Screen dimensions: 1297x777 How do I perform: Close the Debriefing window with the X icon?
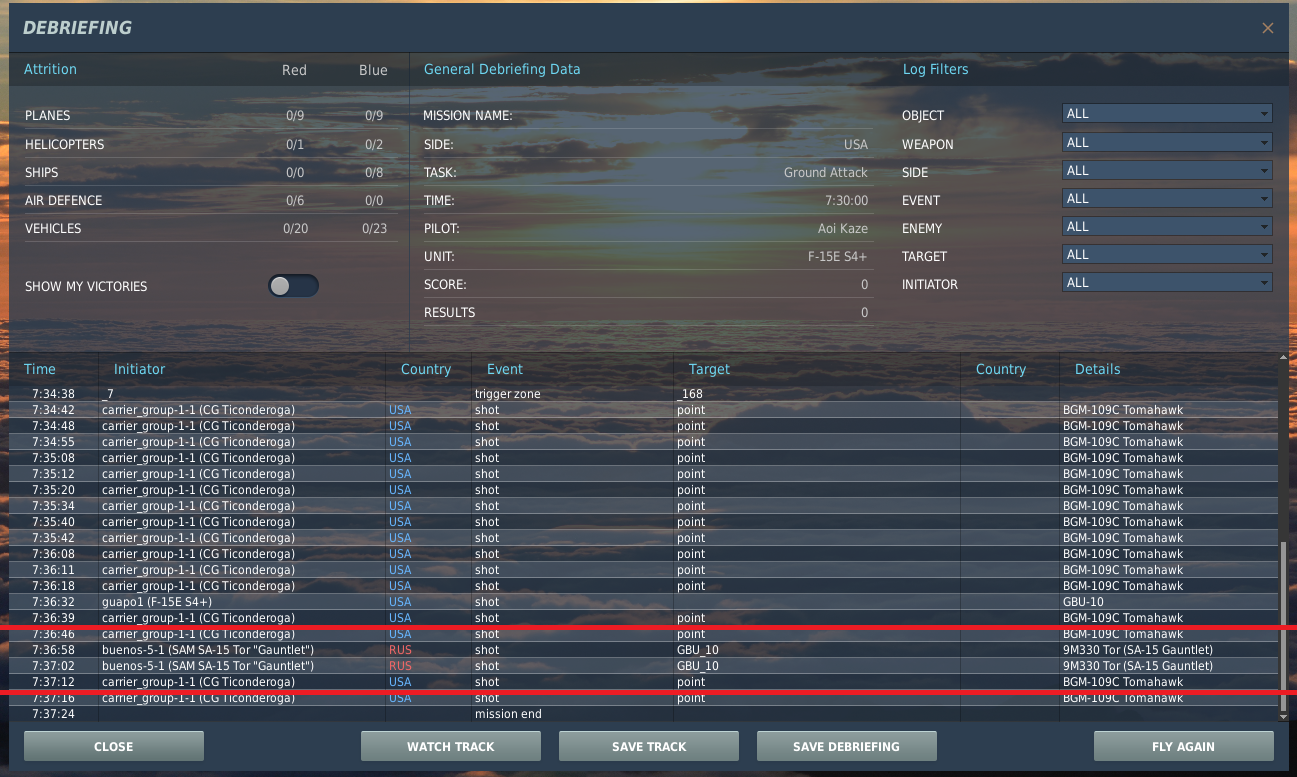click(1267, 28)
